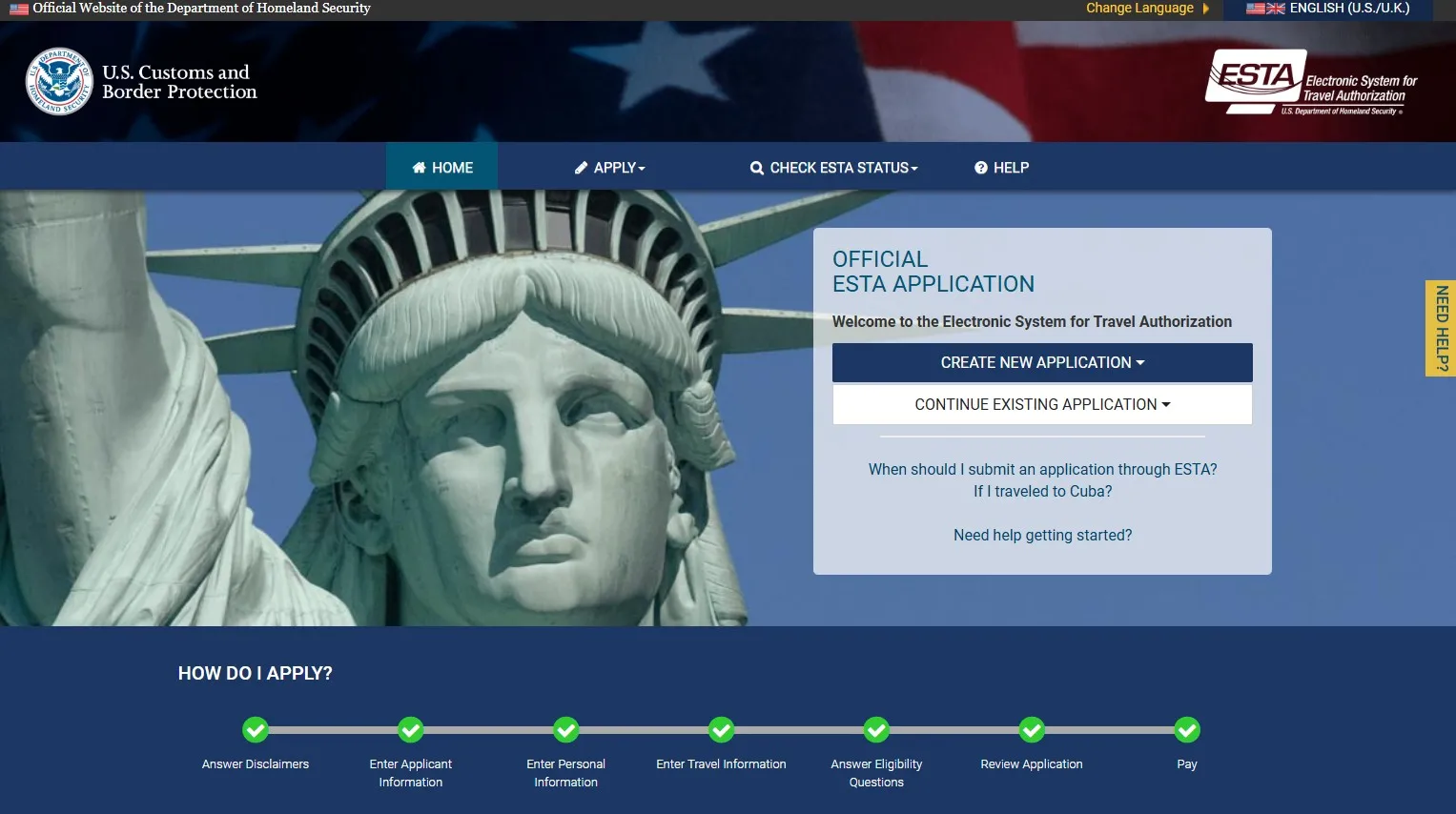Click the Homeland Security seal logo
The height and width of the screenshot is (814, 1456).
tap(59, 82)
